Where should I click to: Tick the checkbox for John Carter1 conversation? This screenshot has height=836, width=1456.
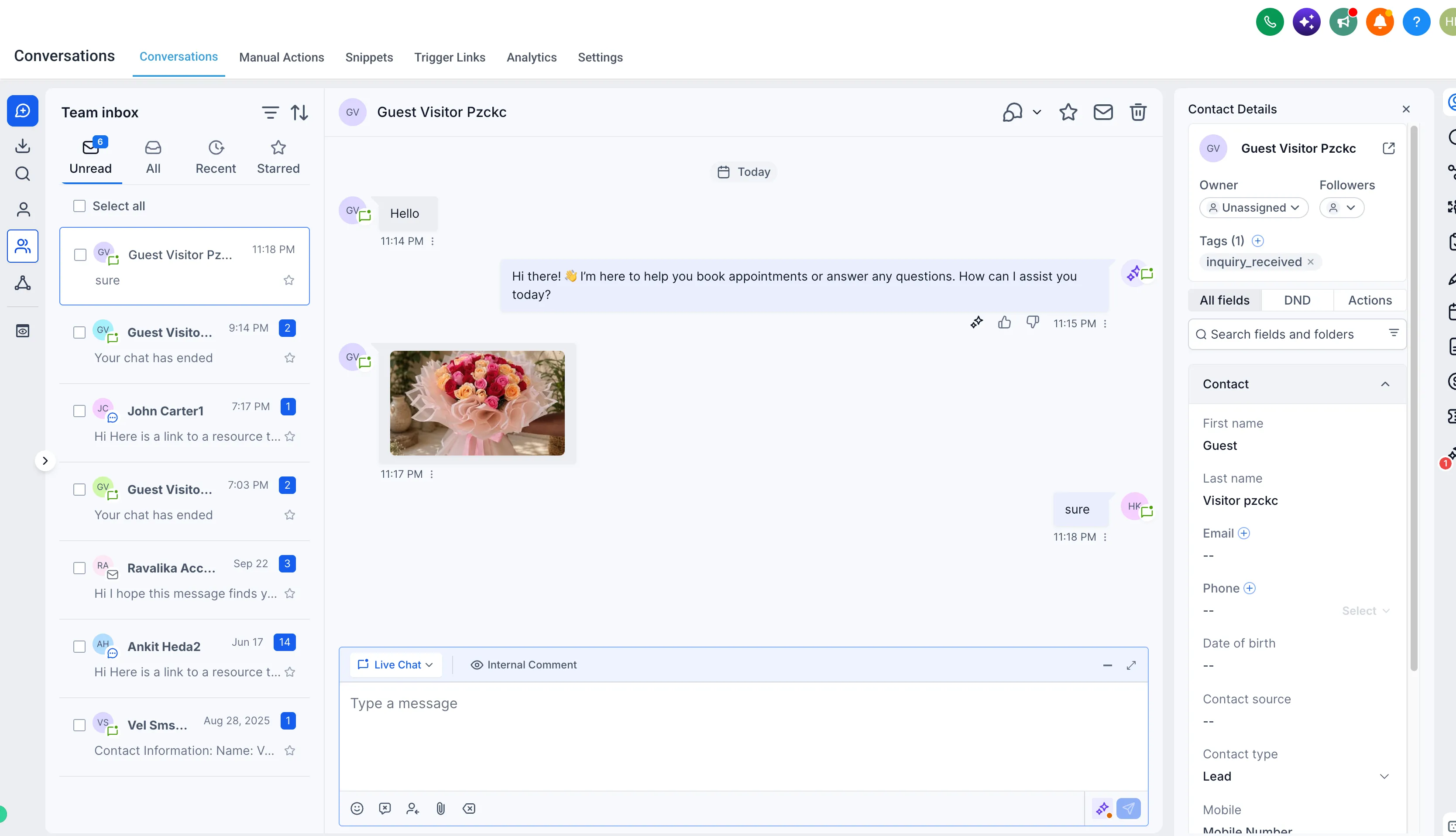(79, 411)
